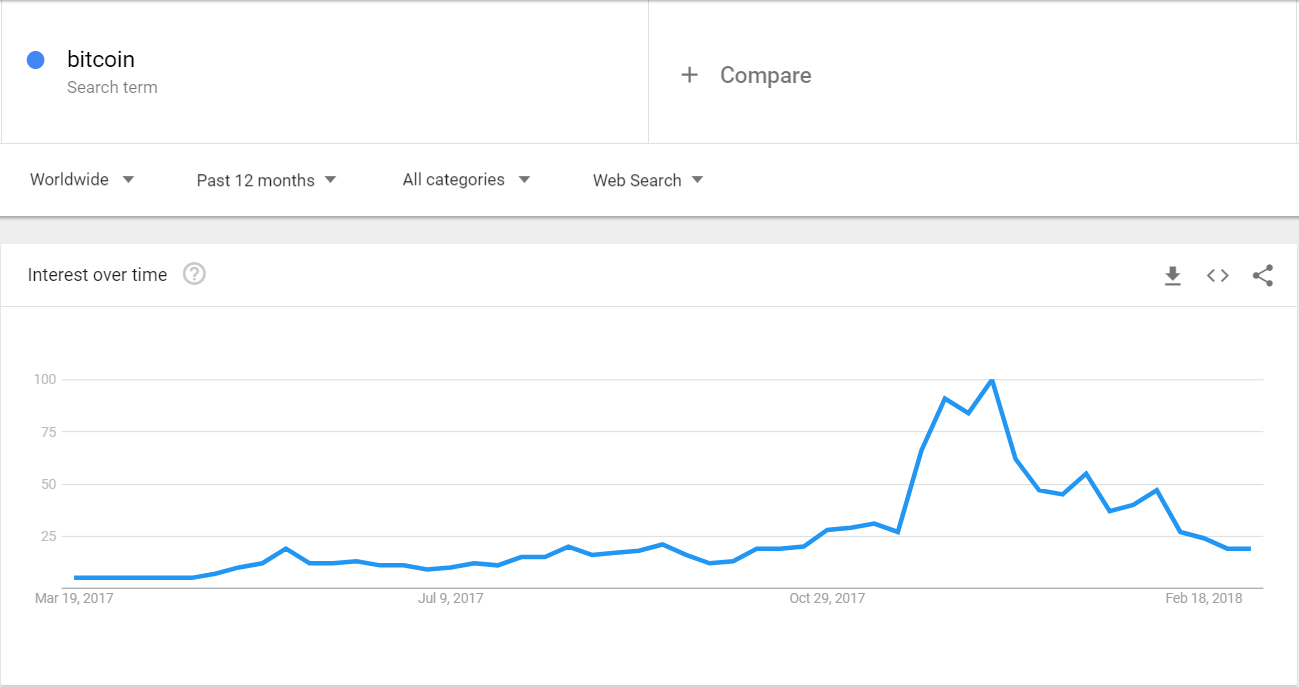
Task: Open the Worldwide region dropdown
Action: (82, 180)
